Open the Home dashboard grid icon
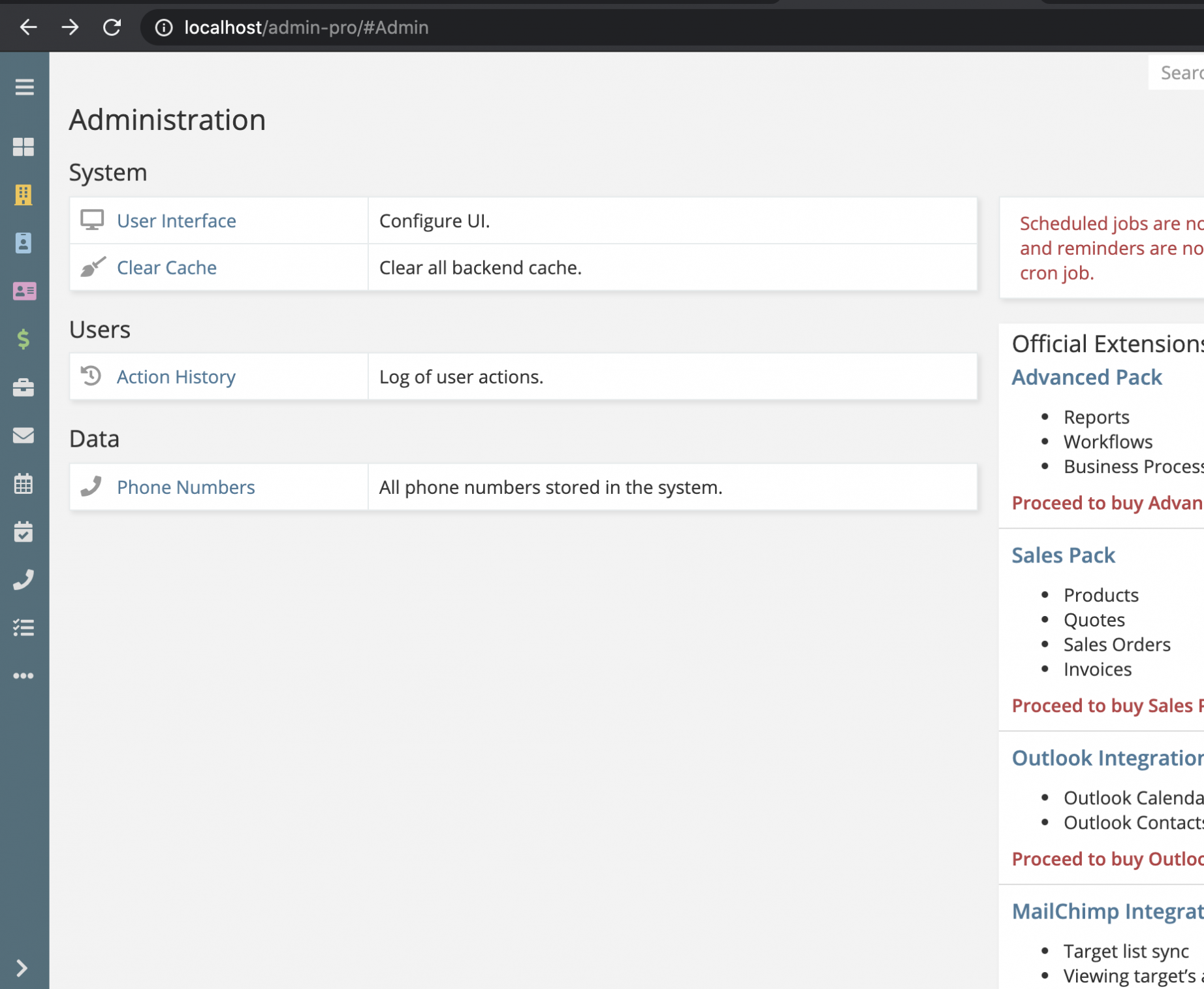 24,147
